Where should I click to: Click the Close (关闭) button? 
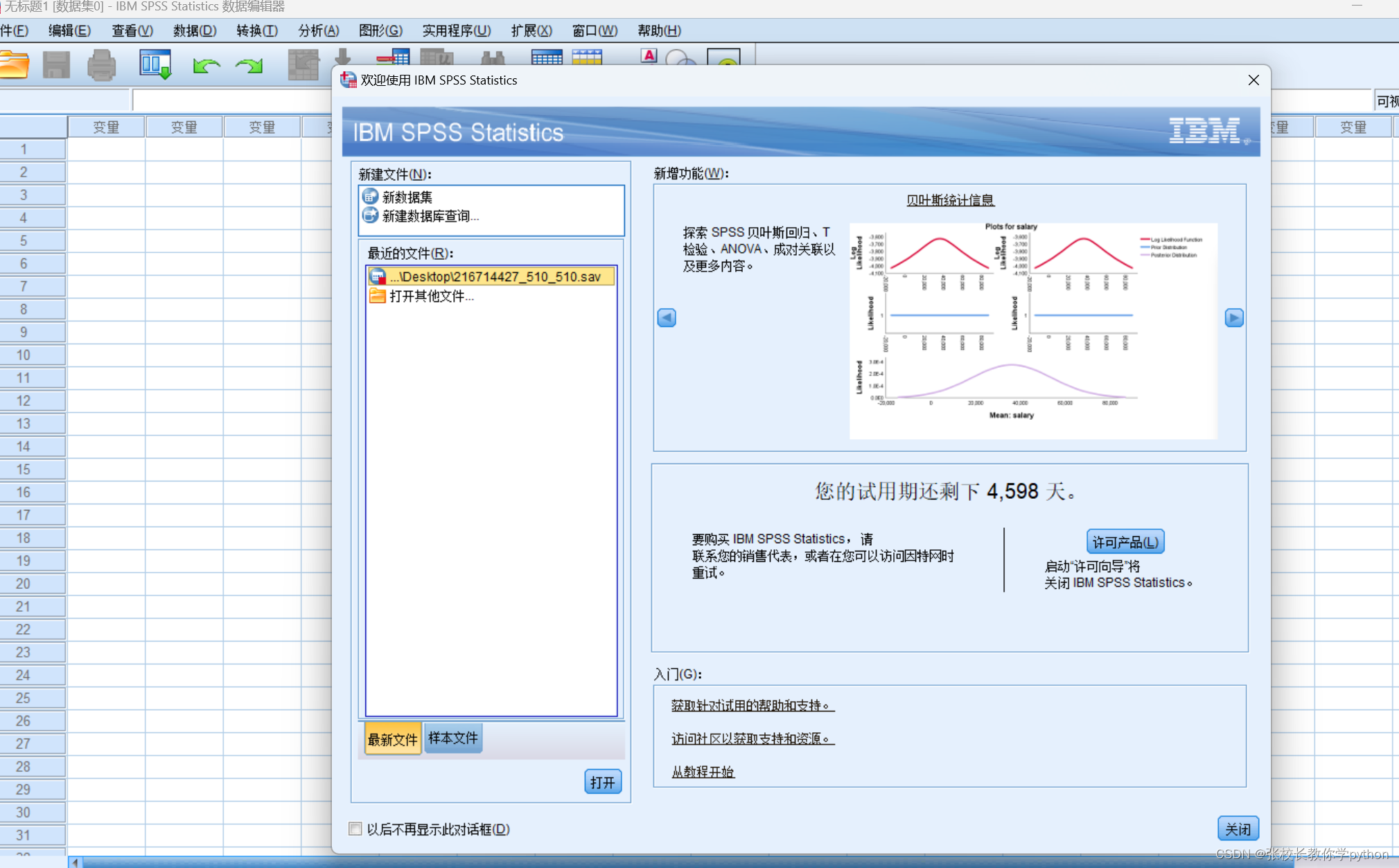(1238, 829)
